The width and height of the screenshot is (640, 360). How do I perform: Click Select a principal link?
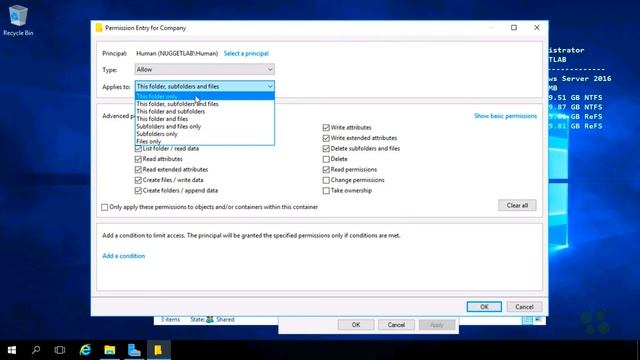point(246,53)
